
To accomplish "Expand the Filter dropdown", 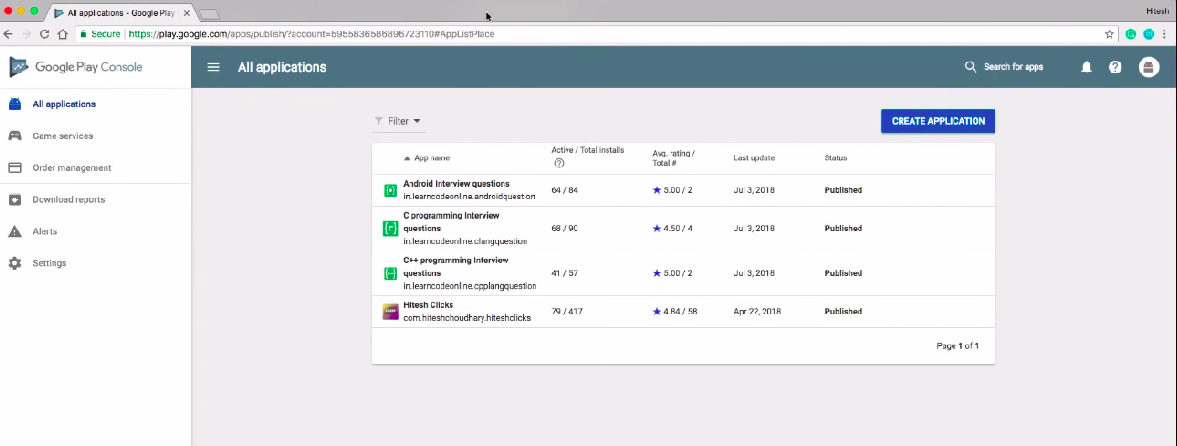I will pos(399,121).
